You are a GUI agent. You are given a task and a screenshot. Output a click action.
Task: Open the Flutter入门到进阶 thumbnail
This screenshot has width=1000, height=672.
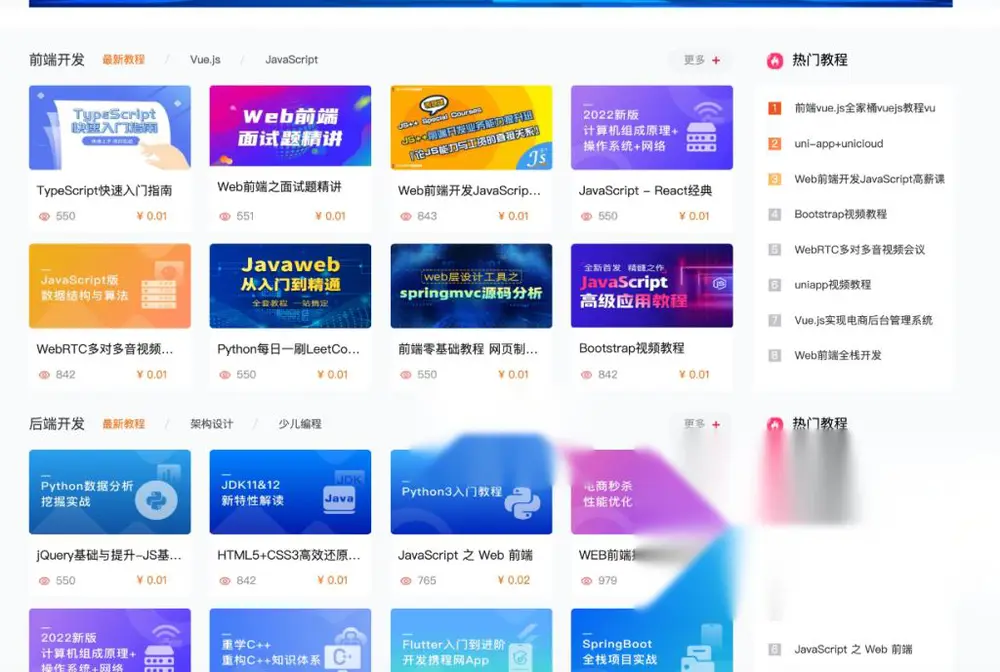[471, 640]
